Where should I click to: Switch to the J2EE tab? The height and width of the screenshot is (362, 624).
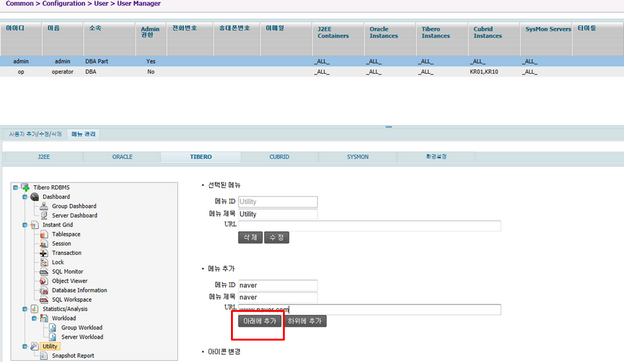pos(43,157)
